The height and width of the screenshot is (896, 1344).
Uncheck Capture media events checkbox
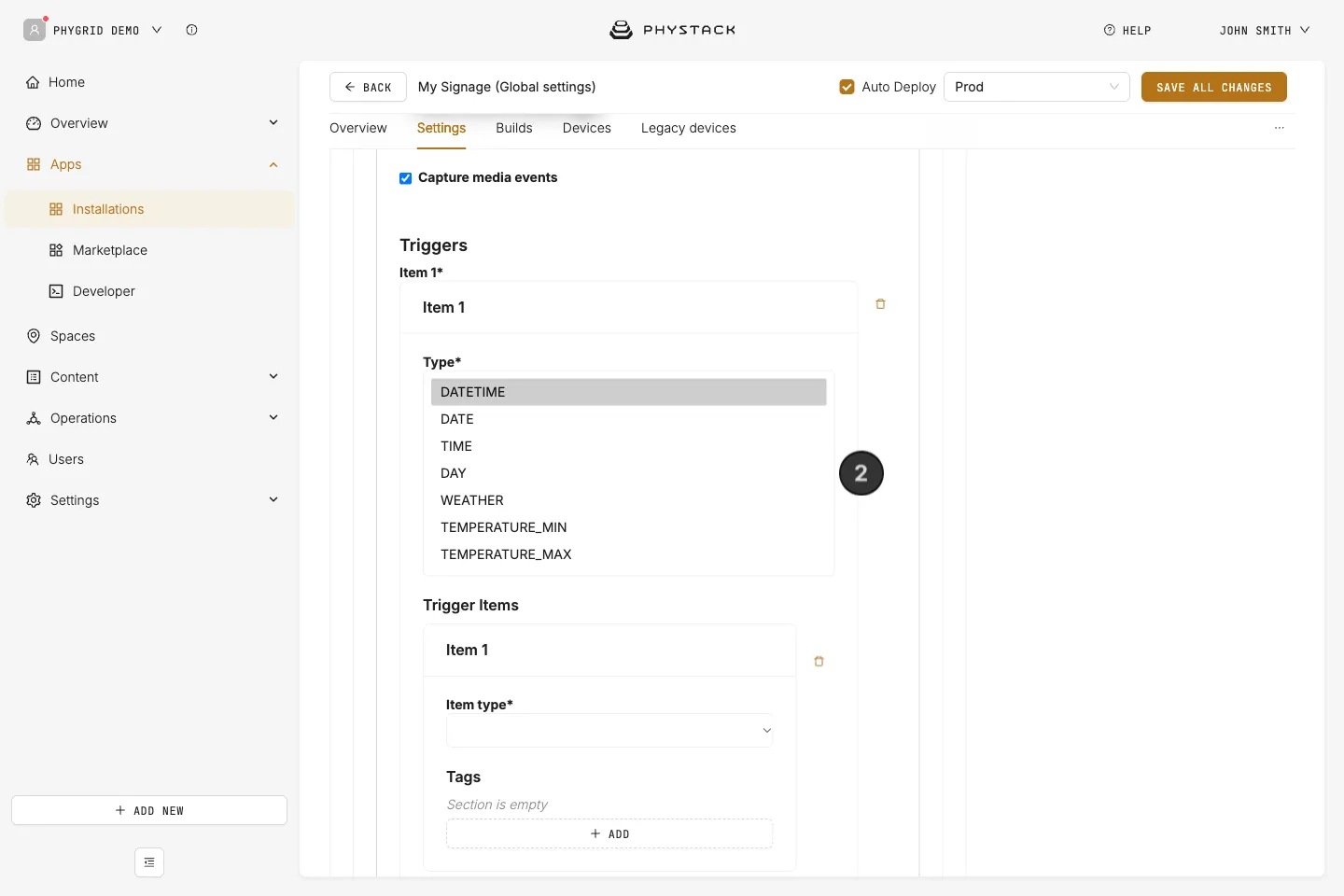406,178
